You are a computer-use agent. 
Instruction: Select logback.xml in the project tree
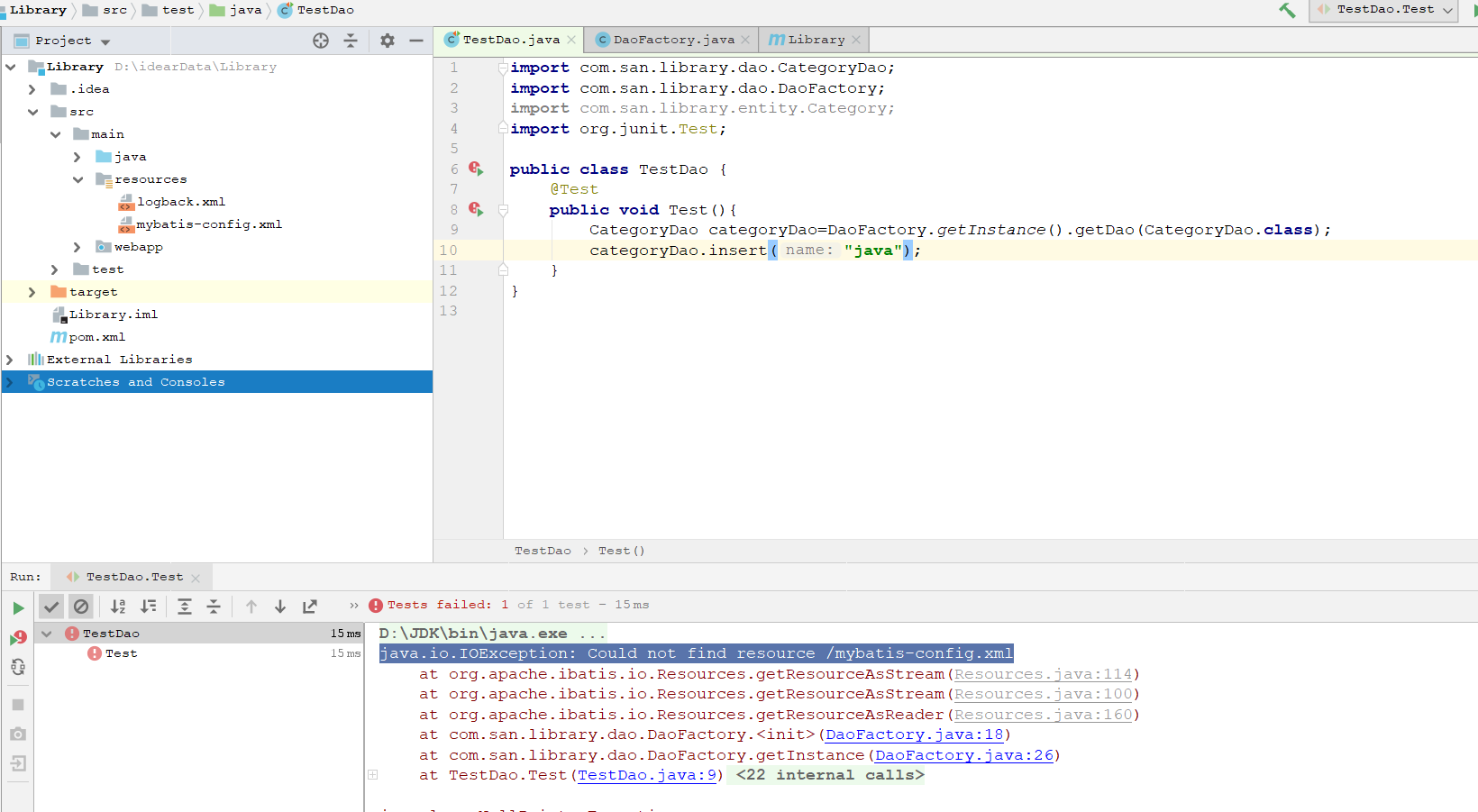pyautogui.click(x=172, y=202)
